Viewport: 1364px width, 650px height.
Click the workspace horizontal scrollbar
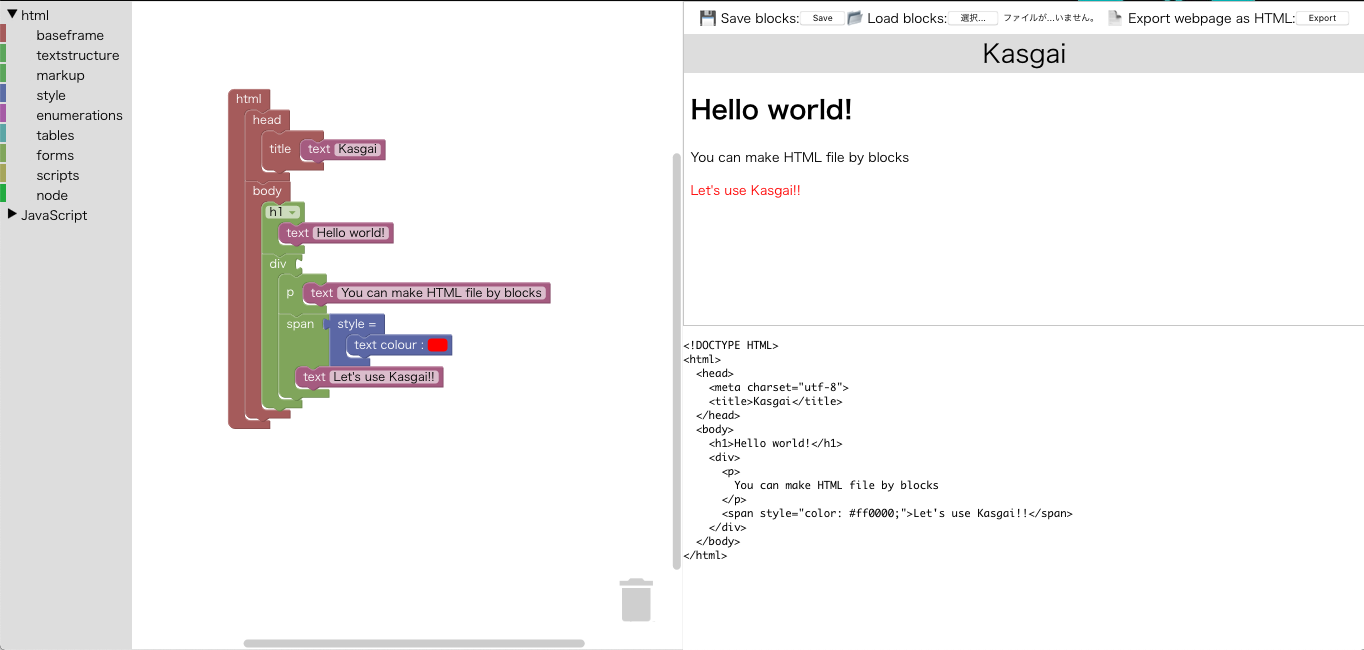tap(414, 643)
